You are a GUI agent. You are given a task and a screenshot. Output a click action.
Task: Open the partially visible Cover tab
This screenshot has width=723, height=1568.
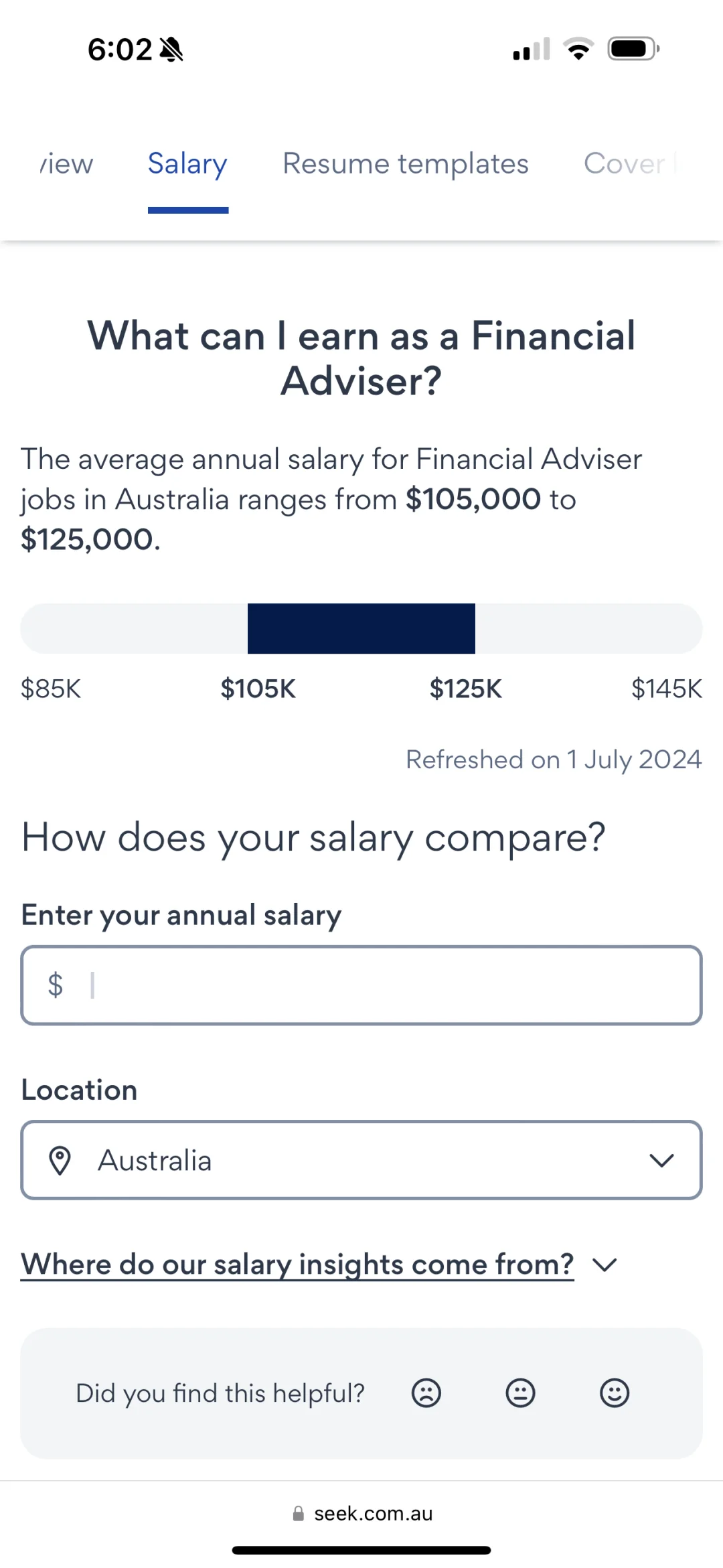point(631,163)
